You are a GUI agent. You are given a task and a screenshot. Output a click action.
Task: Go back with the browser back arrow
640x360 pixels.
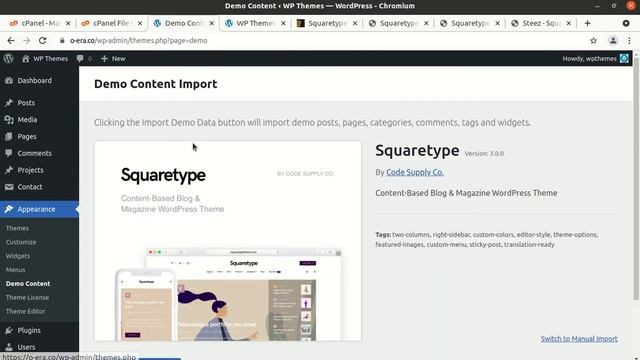pos(11,40)
